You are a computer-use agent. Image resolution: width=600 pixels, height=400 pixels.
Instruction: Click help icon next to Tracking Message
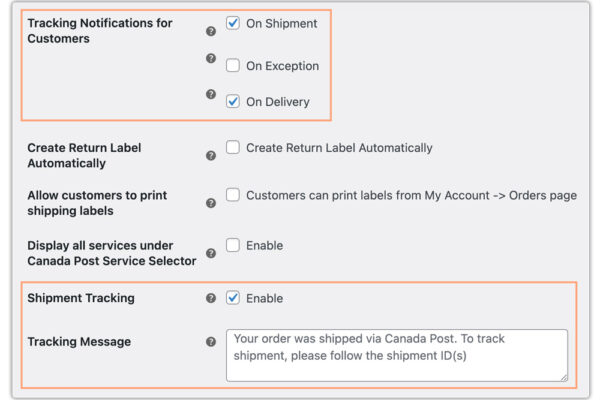pyautogui.click(x=211, y=342)
